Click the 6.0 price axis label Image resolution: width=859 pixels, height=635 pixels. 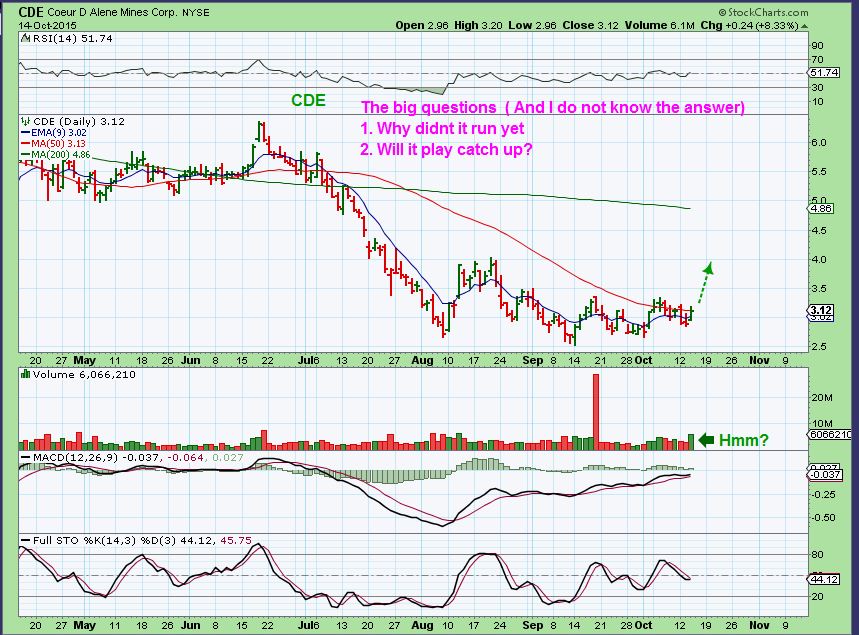tap(819, 142)
